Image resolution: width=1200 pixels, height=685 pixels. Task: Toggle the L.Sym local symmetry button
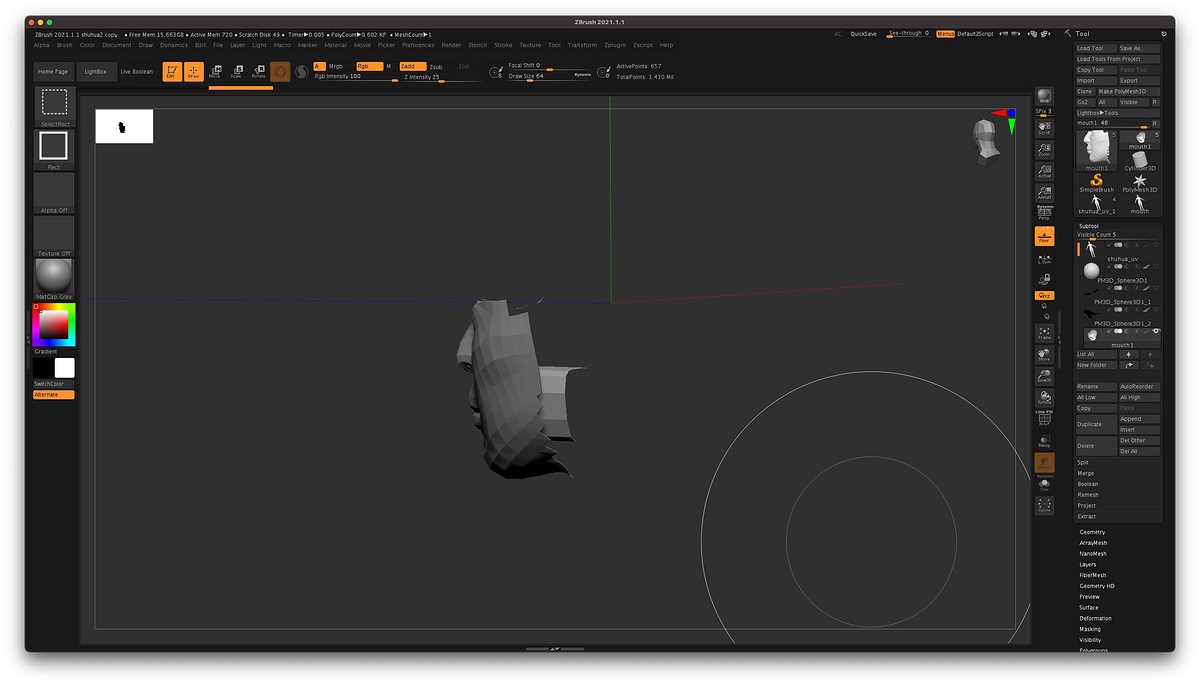click(1044, 260)
